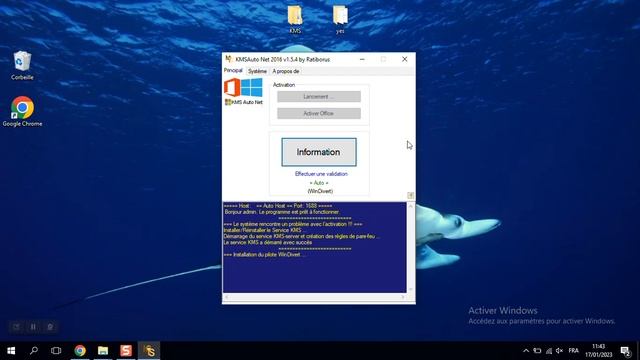640x360 pixels.
Task: Click the Installation du pilote WinDivert line
Action: click(264, 254)
